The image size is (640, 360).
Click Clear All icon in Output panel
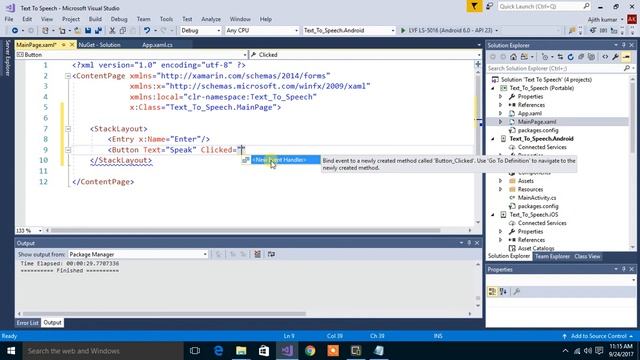258,254
